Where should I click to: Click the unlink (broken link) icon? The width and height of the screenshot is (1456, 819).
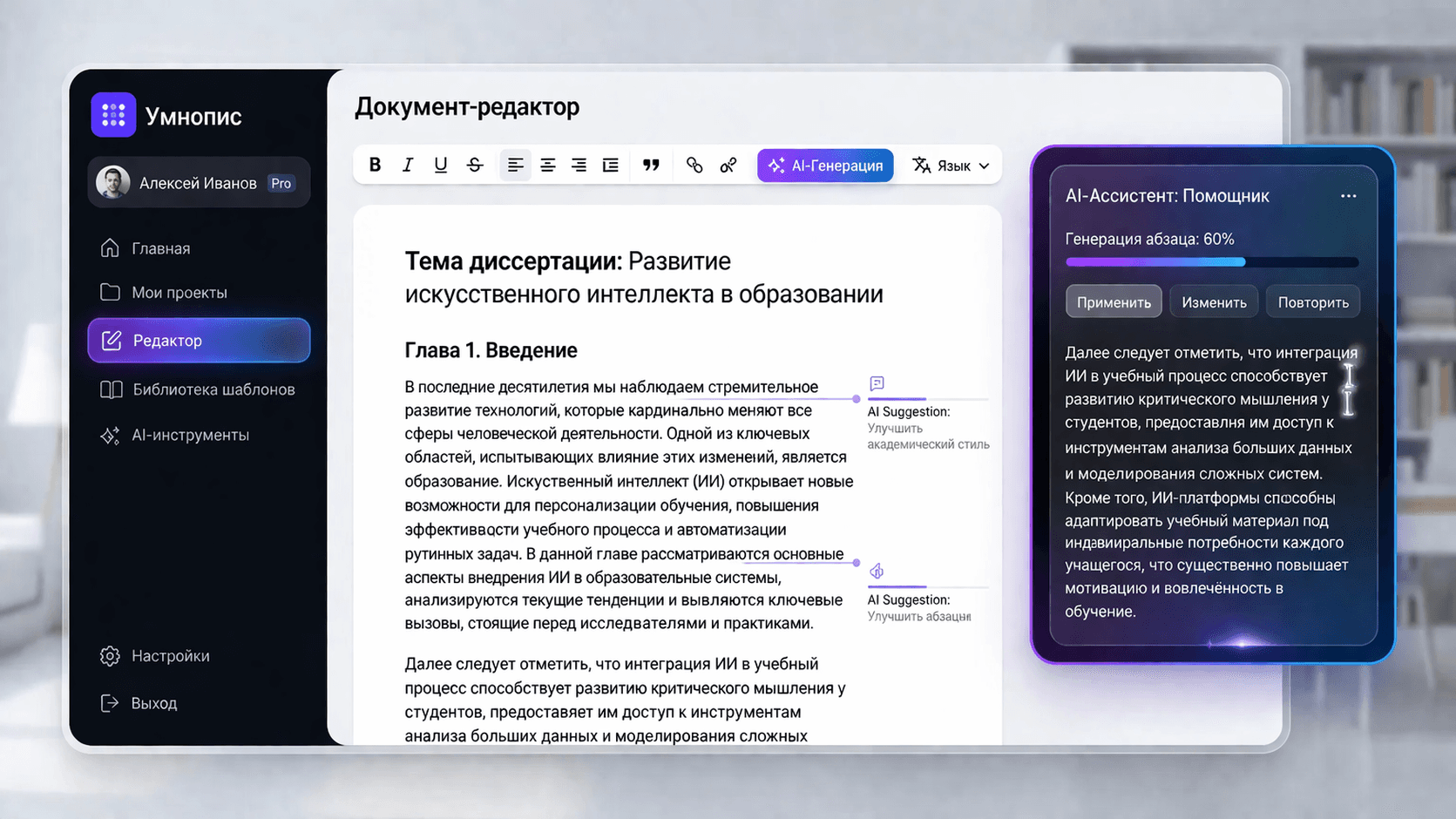click(728, 165)
